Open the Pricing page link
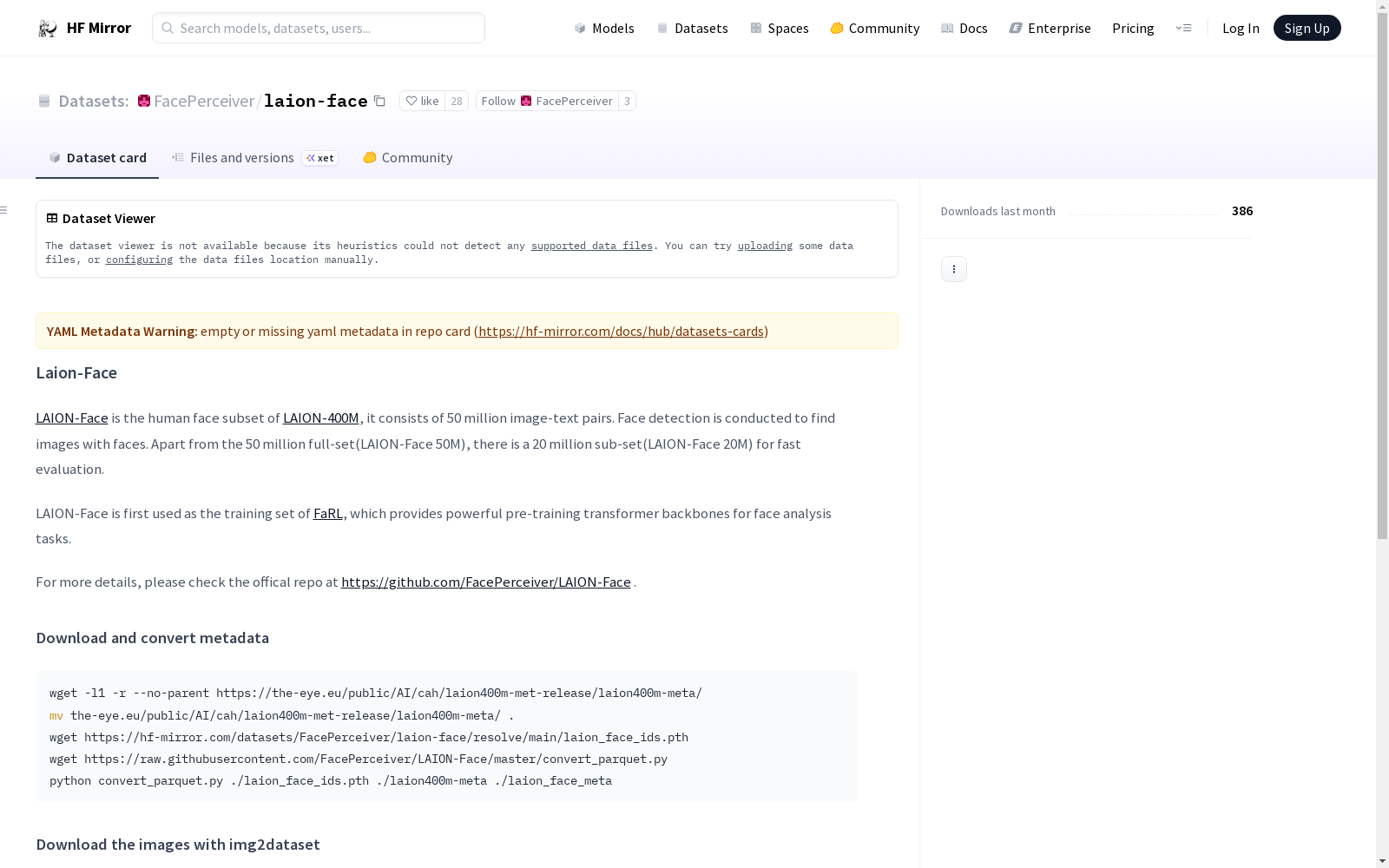The image size is (1389, 868). coord(1133,28)
